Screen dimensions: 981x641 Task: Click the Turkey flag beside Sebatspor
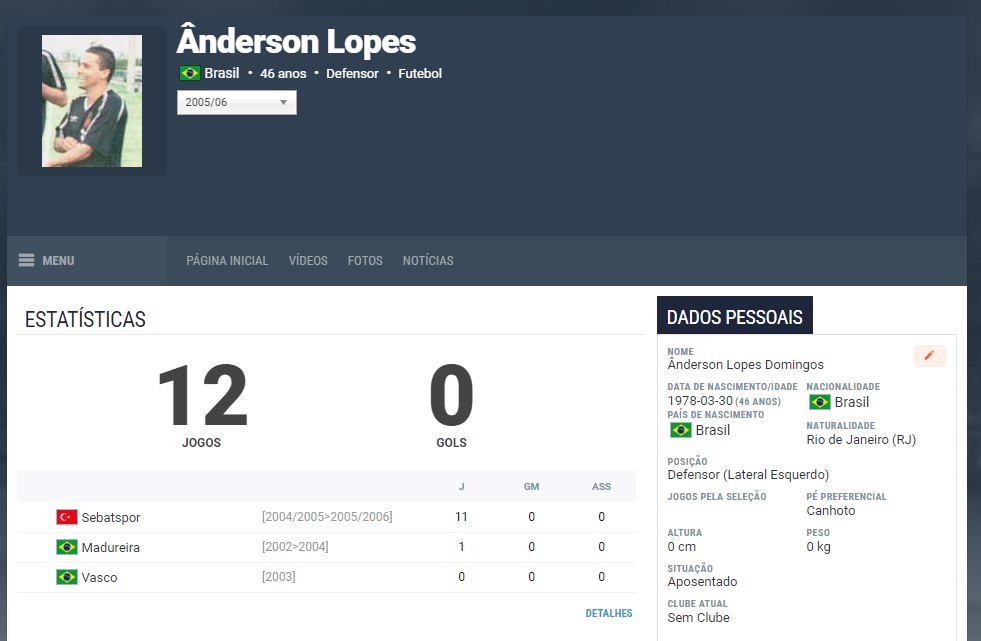pyautogui.click(x=67, y=517)
